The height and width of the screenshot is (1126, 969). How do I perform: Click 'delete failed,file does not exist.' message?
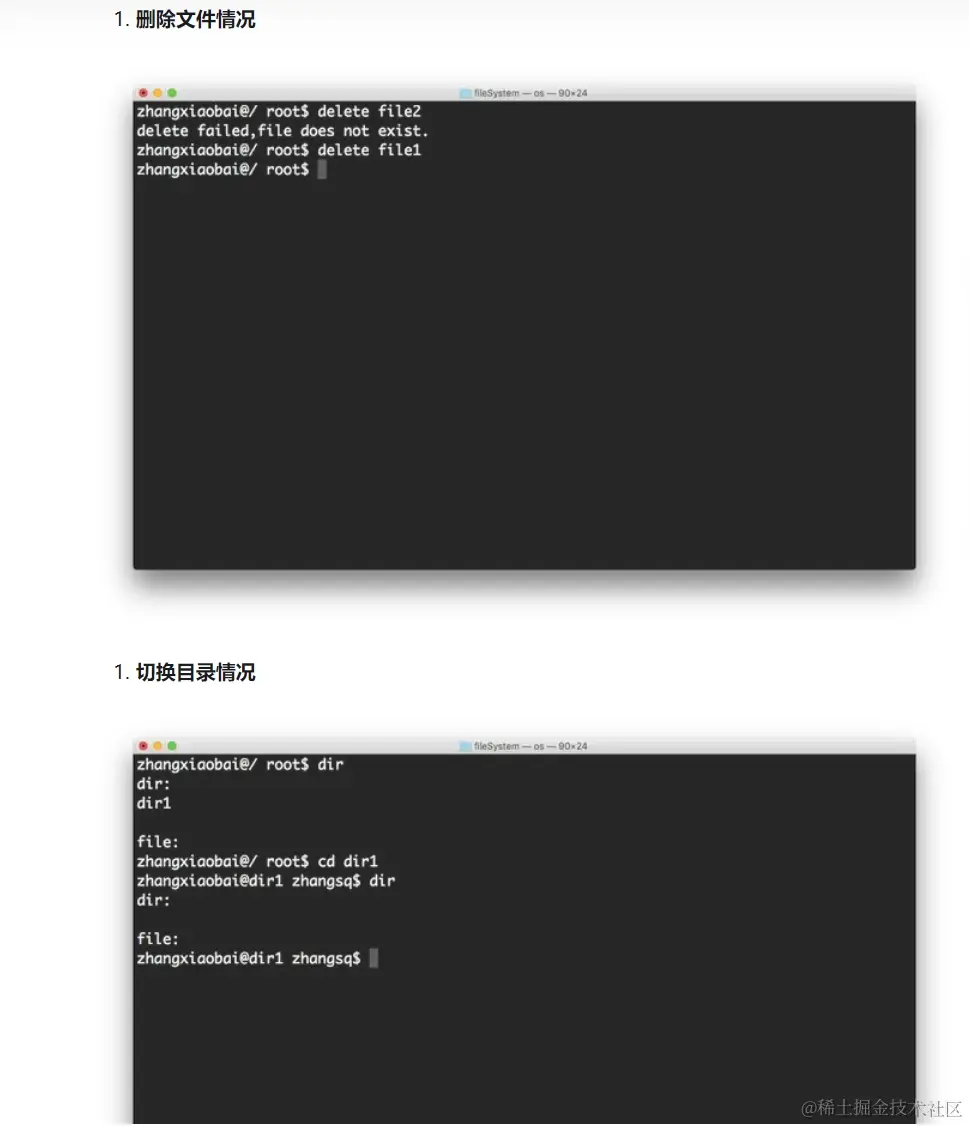point(282,131)
